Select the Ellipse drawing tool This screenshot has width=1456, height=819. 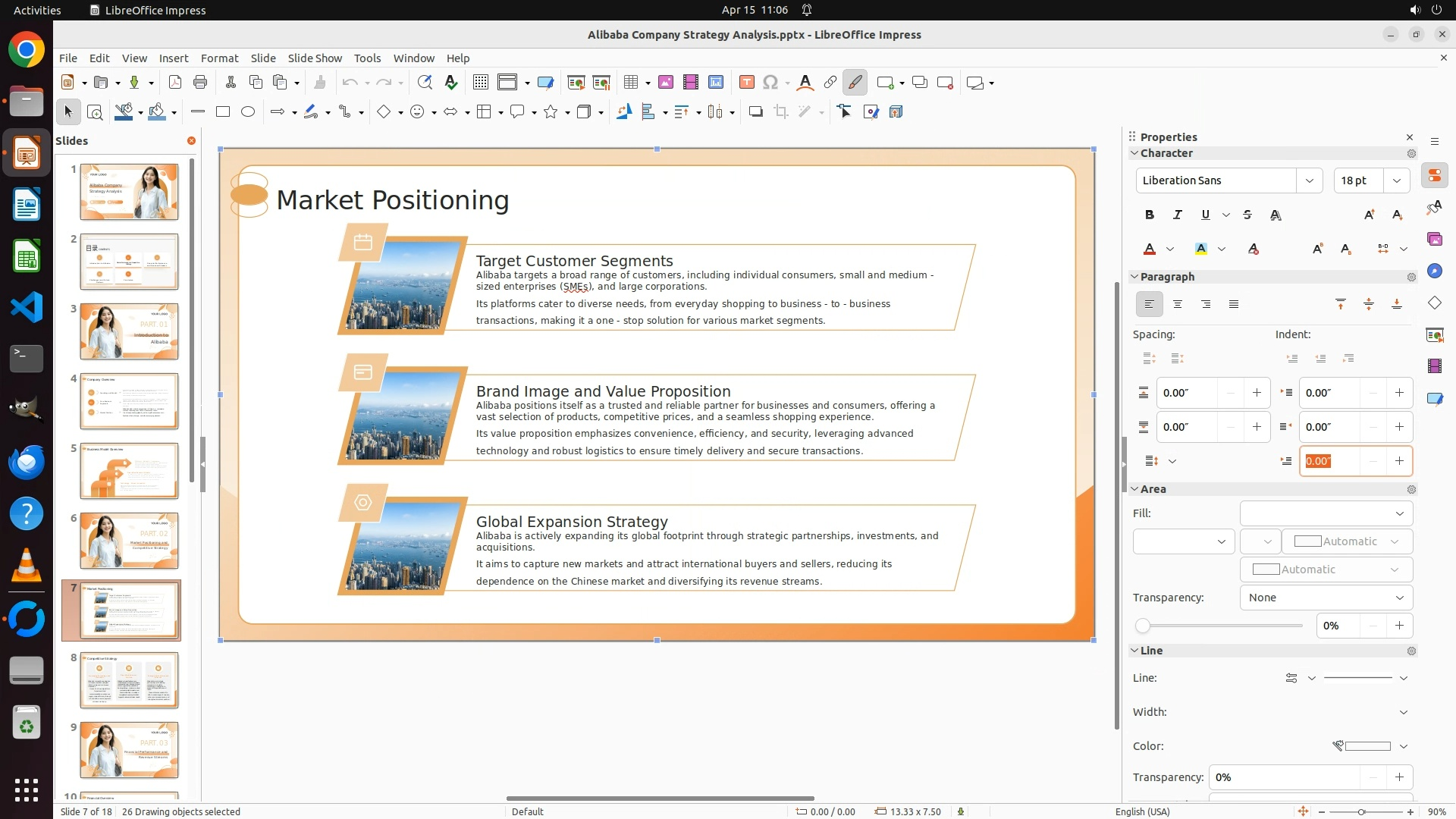(x=248, y=112)
